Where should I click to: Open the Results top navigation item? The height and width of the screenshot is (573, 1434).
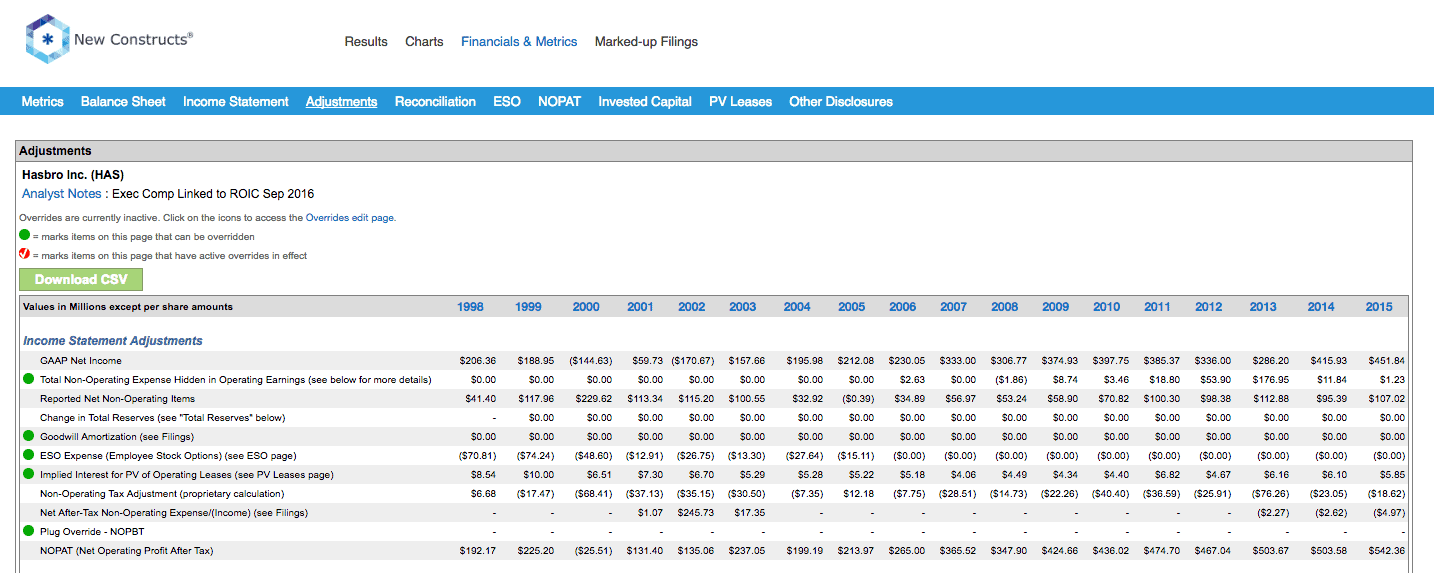[x=366, y=42]
